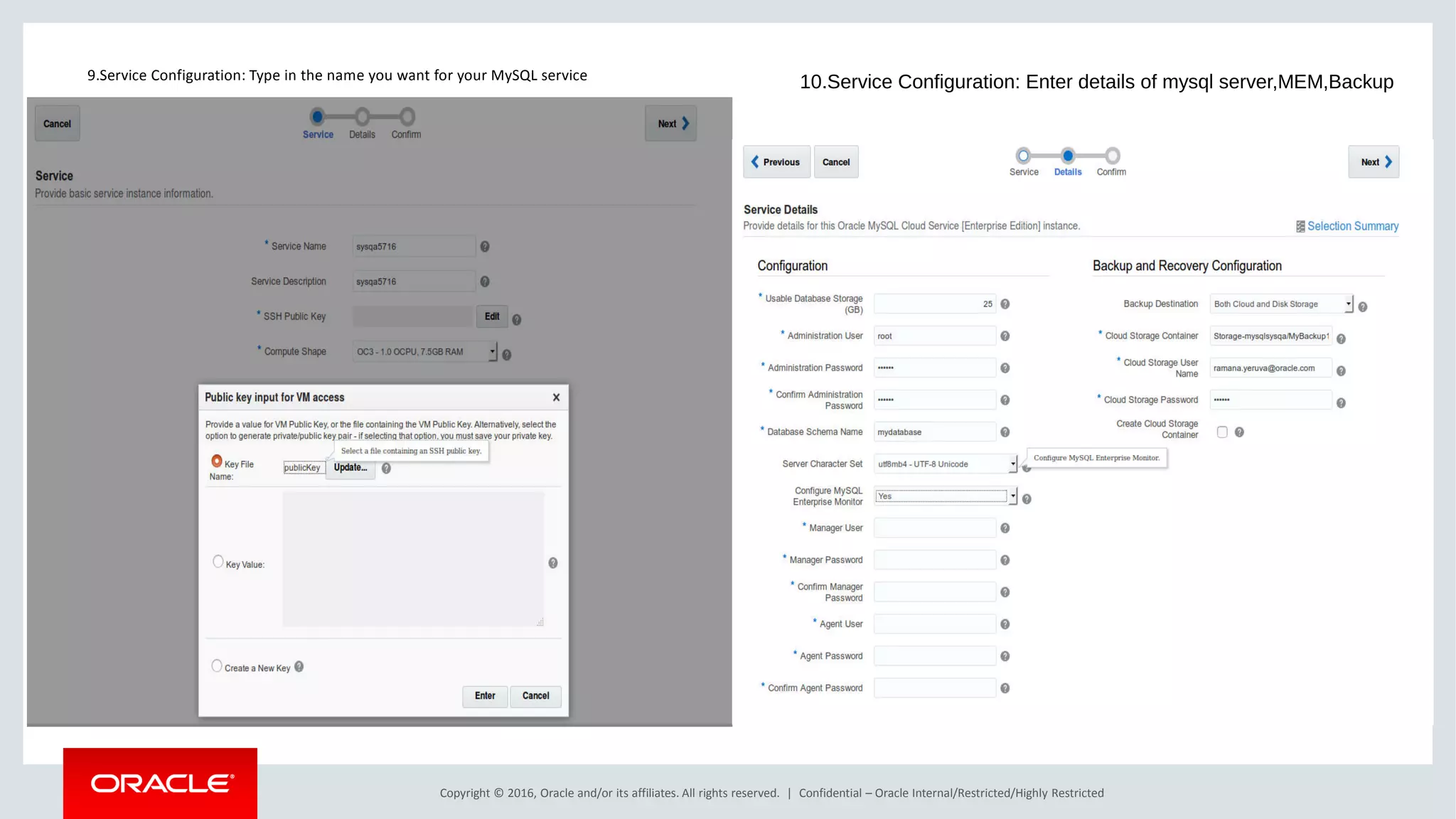Click Next on the Service page
The image size is (1456, 819).
pyautogui.click(x=671, y=124)
